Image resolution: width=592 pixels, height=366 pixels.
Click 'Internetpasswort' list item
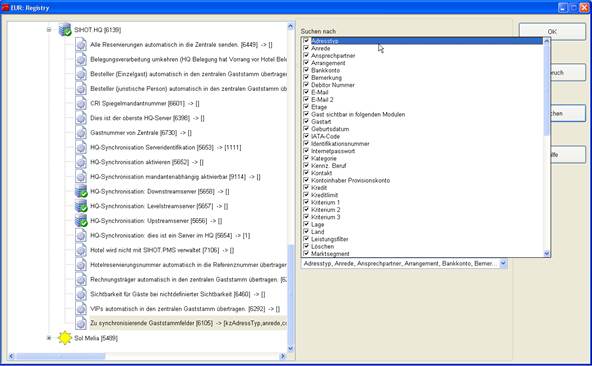pyautogui.click(x=333, y=151)
